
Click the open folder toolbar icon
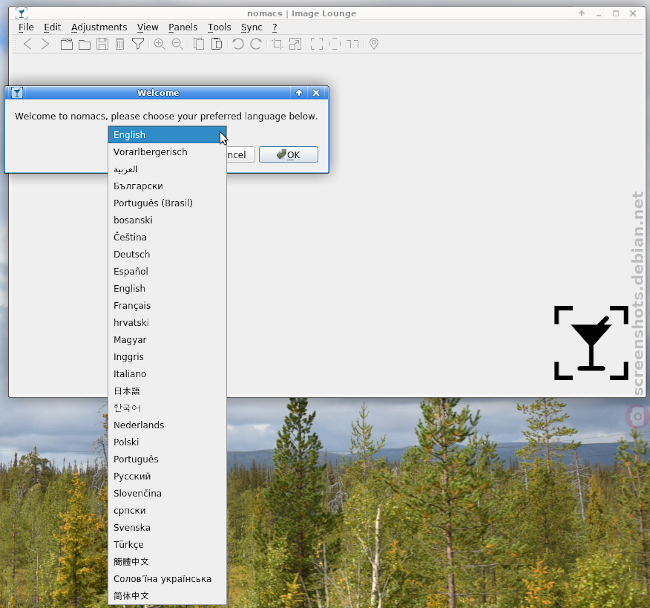click(x=85, y=44)
